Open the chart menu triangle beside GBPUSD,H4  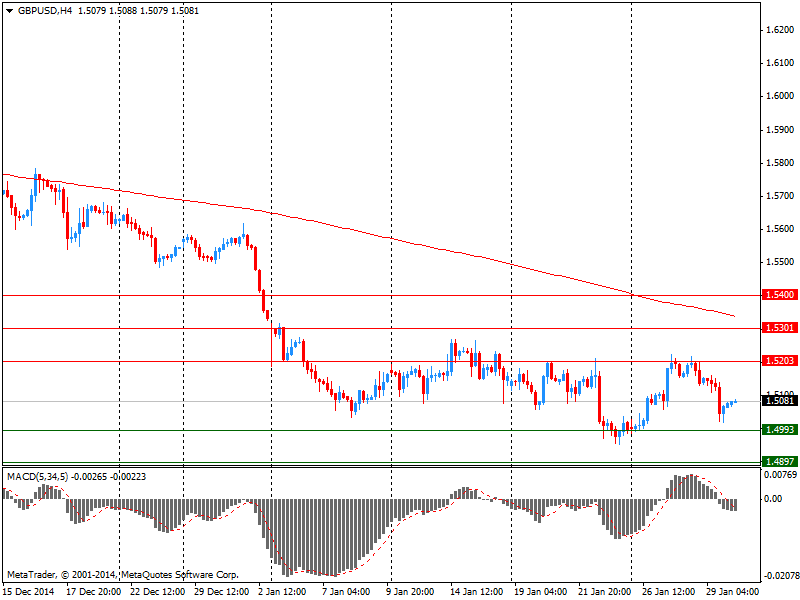tap(9, 11)
